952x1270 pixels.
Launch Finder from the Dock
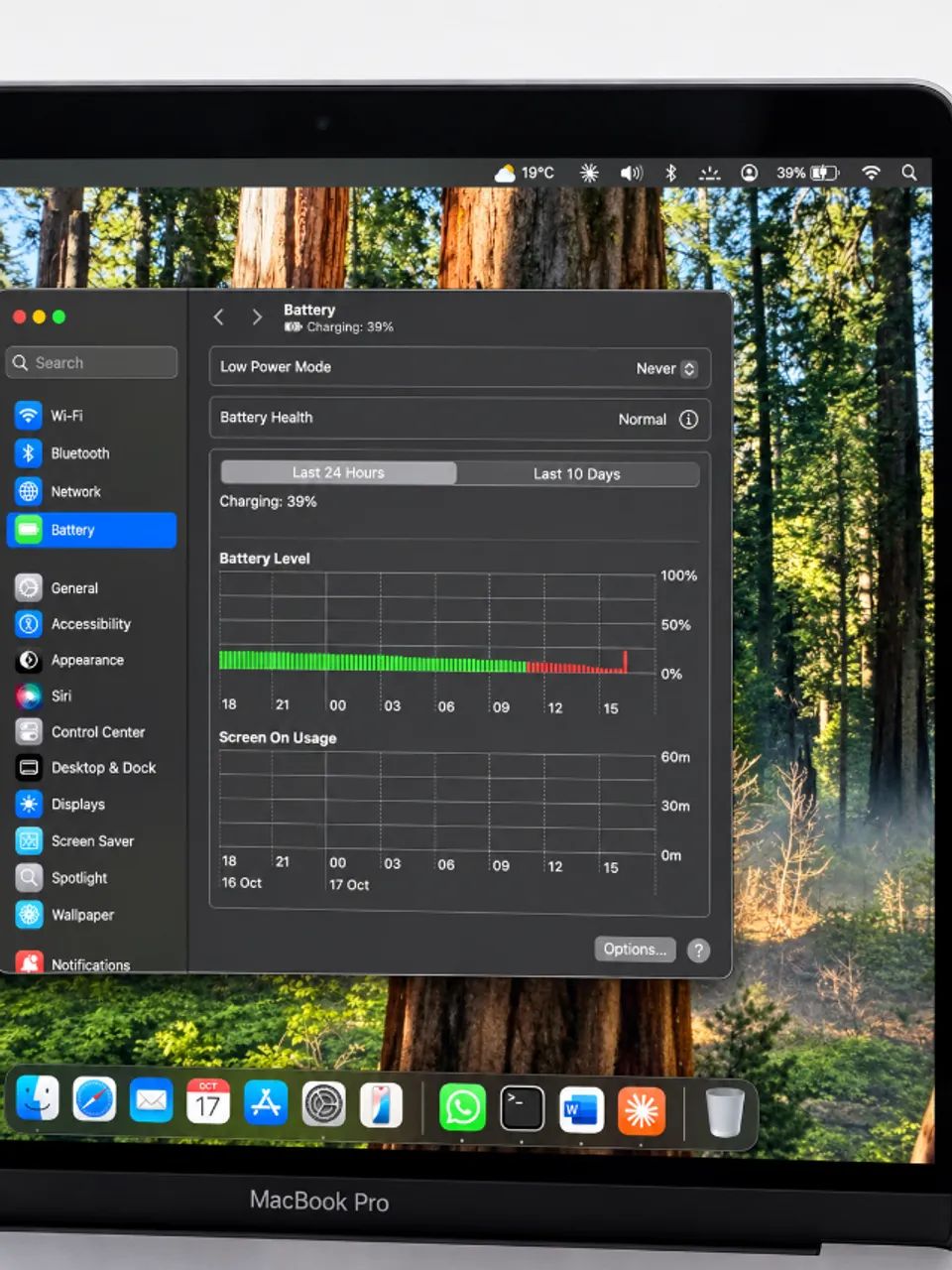click(38, 1100)
